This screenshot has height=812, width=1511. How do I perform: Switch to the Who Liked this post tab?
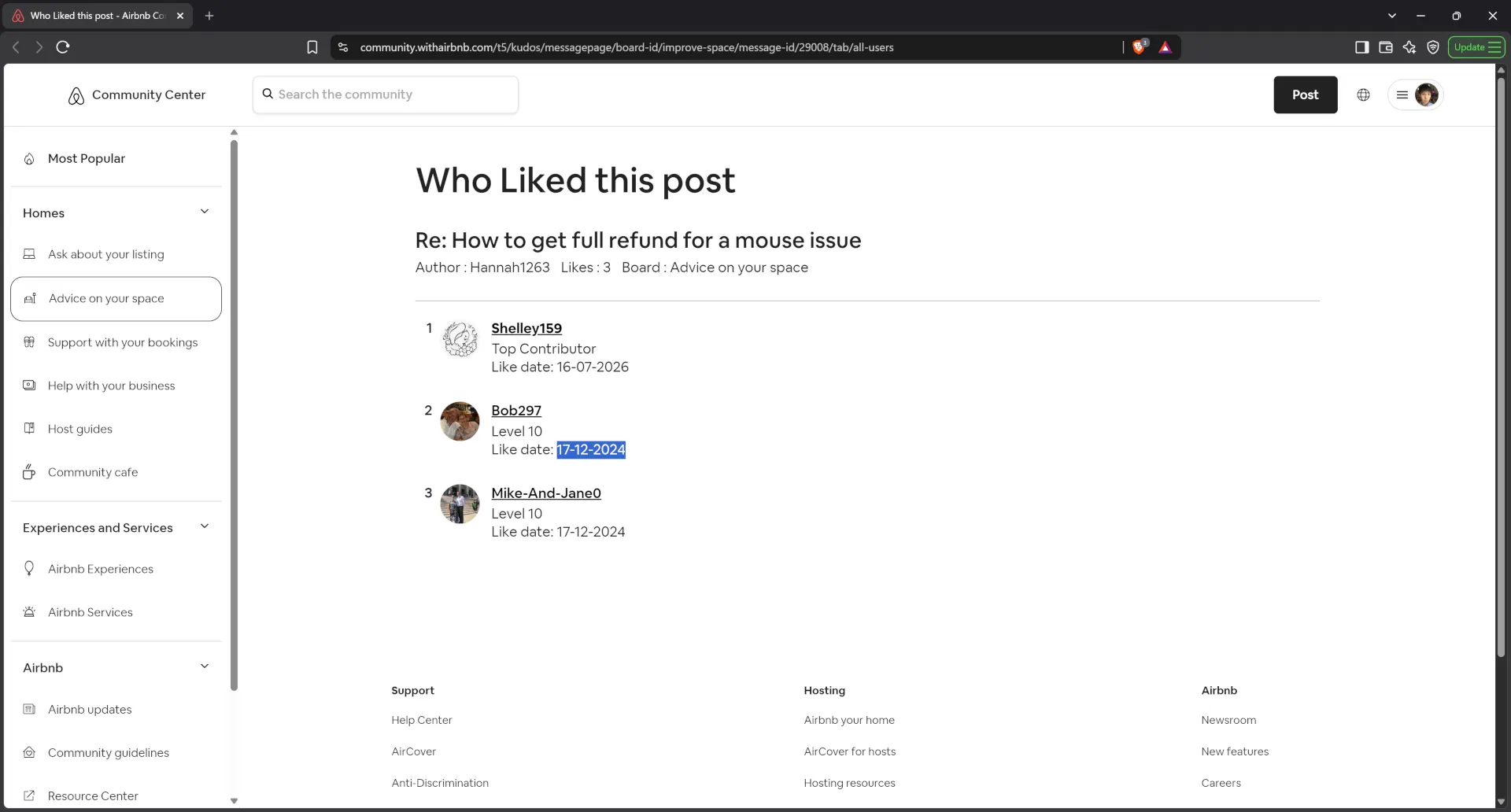click(x=98, y=16)
